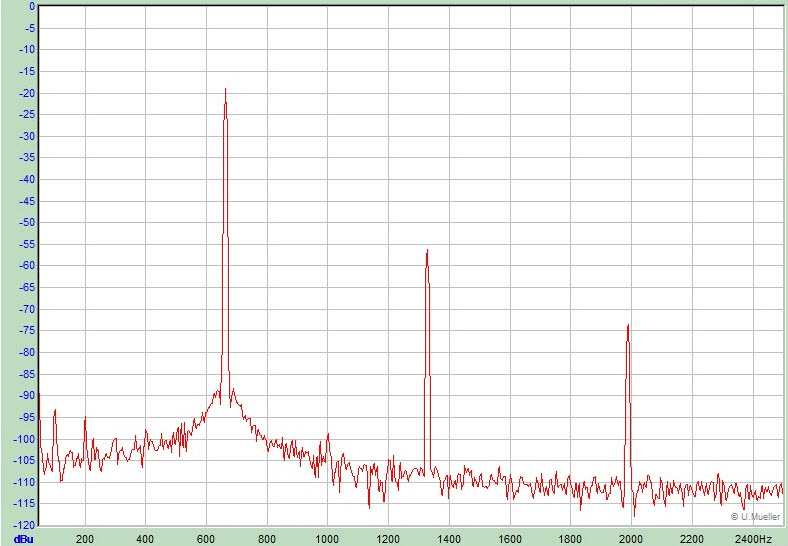Screen dimensions: 788x546
Task: Click the small spike at 200 Hz
Action: (x=85, y=418)
